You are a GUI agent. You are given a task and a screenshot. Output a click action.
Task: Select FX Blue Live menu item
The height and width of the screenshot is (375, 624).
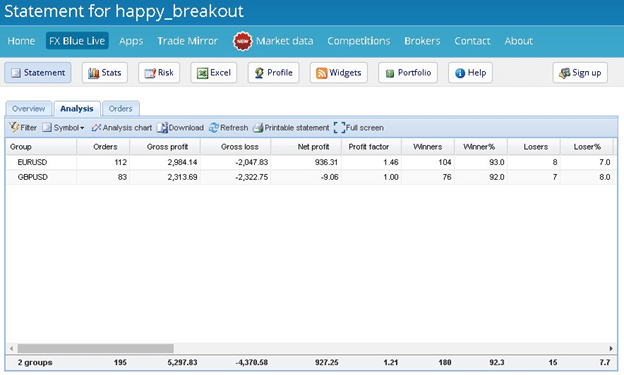pos(77,41)
